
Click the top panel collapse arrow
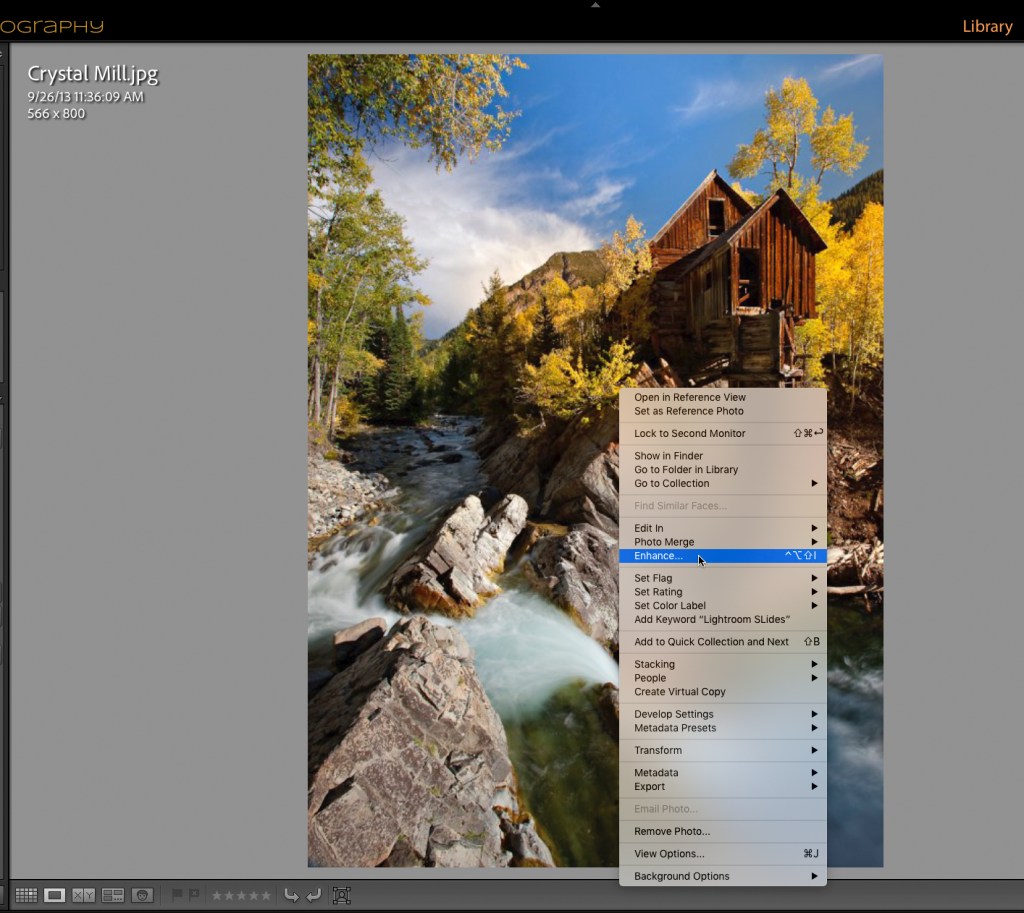tap(595, 5)
